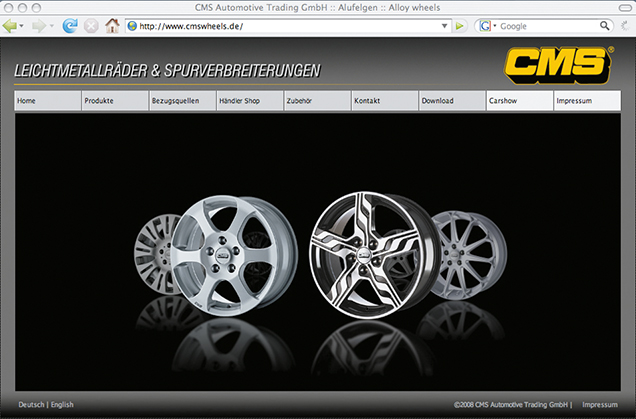Click the green Go arrow in address bar
This screenshot has height=419, width=636.
pos(459,26)
